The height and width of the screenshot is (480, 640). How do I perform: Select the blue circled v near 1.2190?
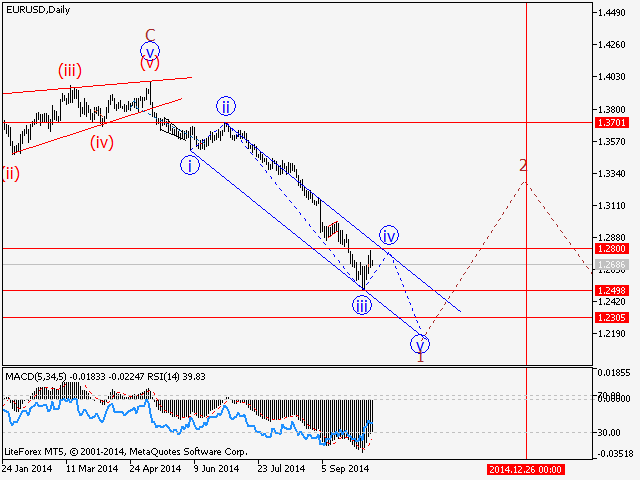420,344
